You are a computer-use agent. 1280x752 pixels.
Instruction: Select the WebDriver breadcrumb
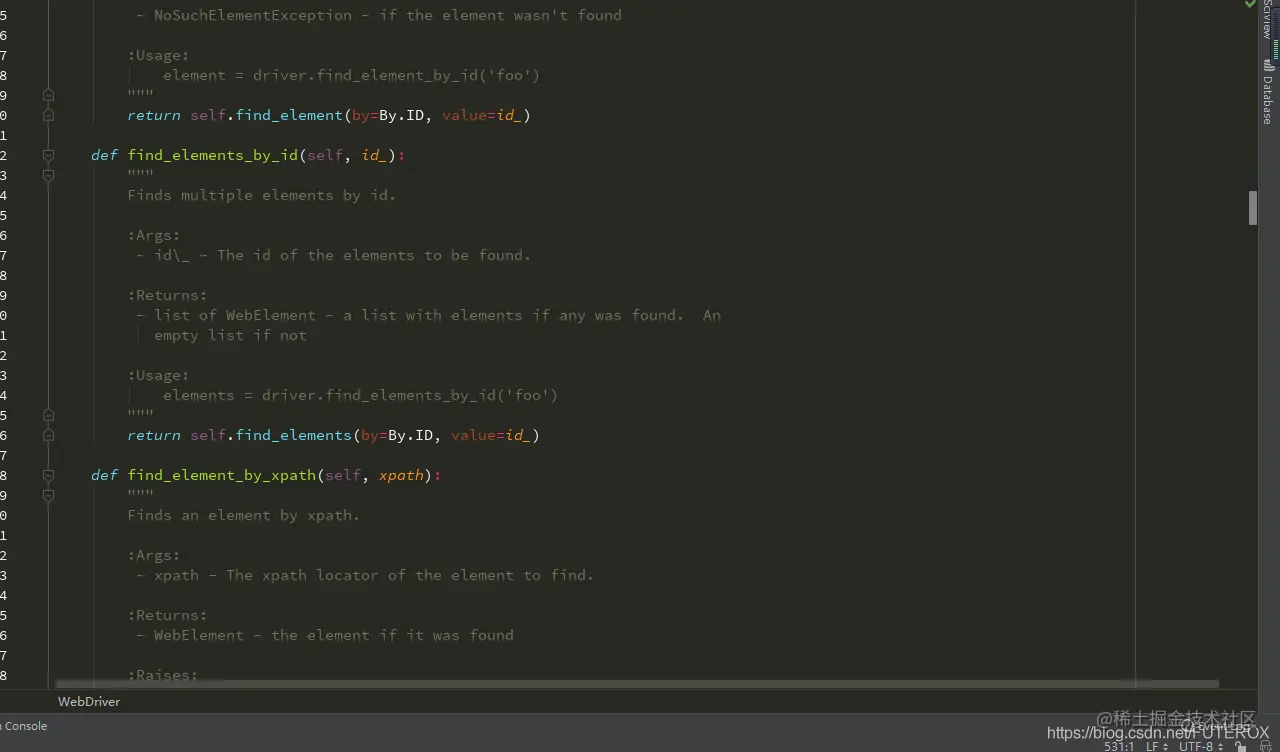click(x=89, y=702)
